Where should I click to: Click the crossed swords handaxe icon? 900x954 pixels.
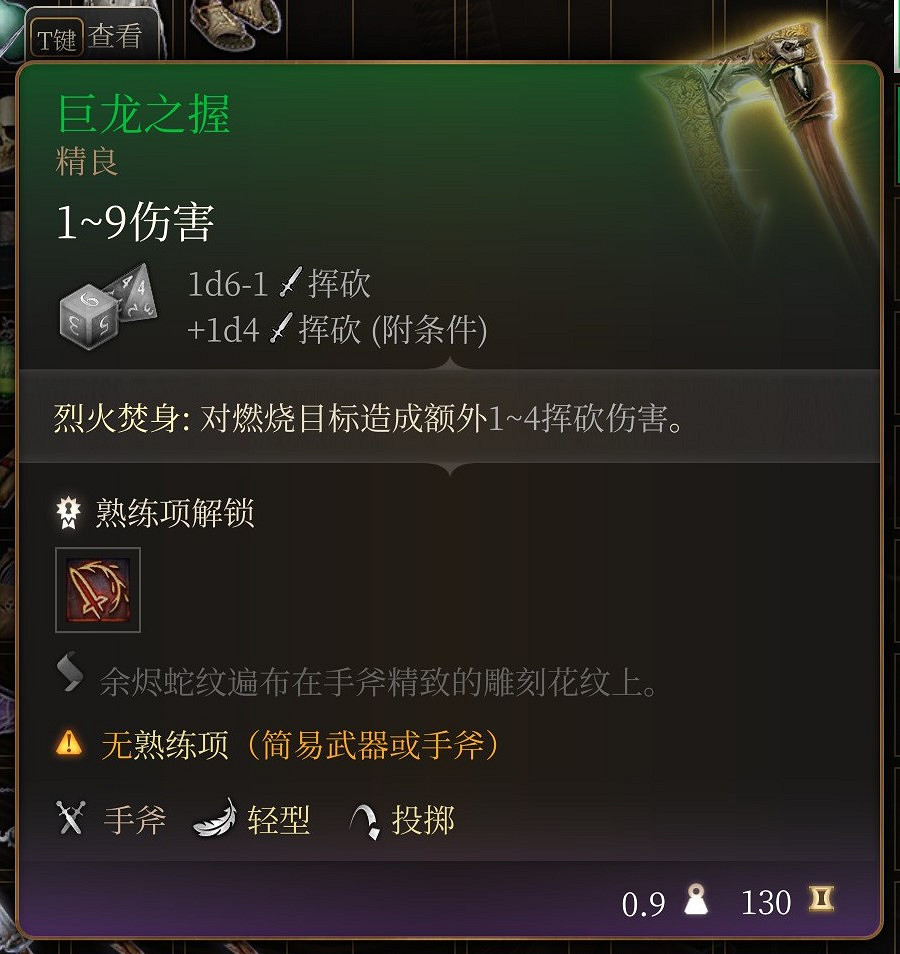(71, 818)
